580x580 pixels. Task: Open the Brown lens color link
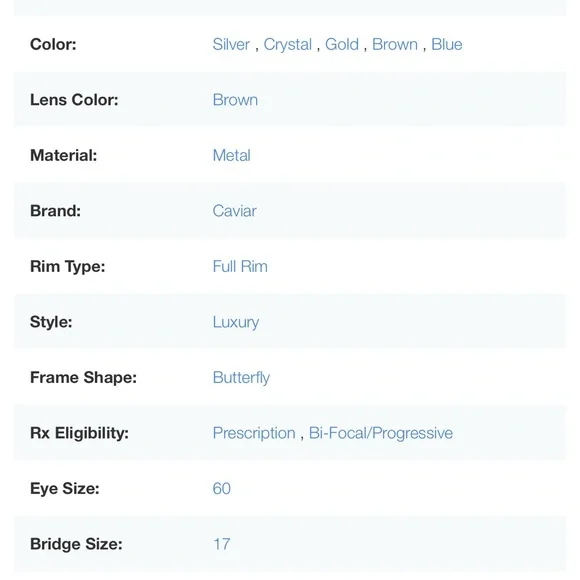pos(235,100)
